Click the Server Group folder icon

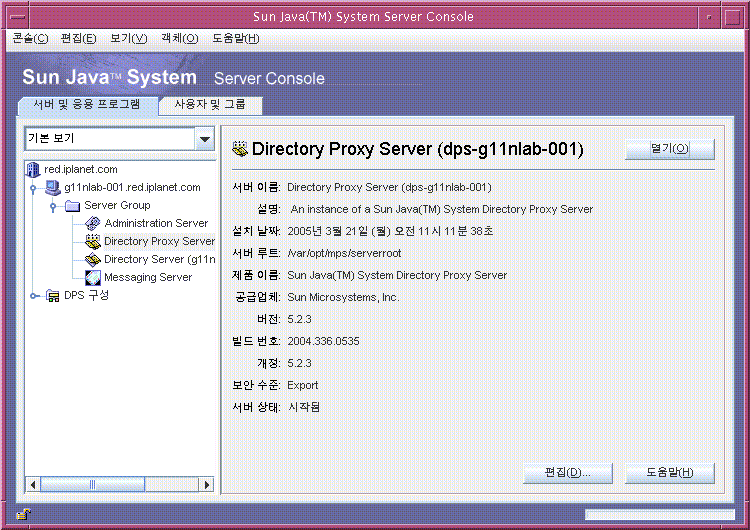click(72, 206)
